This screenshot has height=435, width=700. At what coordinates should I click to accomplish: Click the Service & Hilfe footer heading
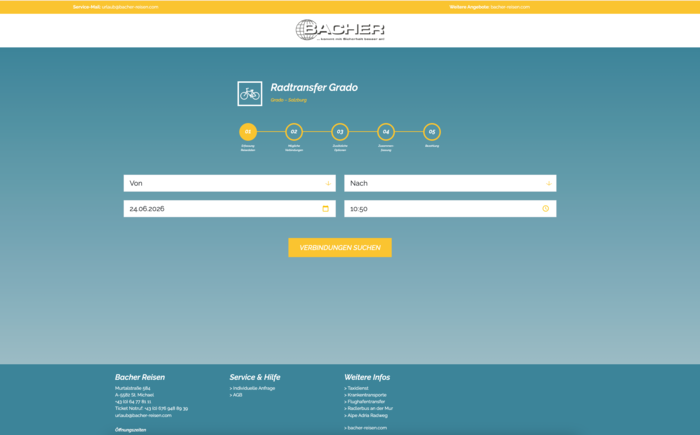pyautogui.click(x=255, y=377)
